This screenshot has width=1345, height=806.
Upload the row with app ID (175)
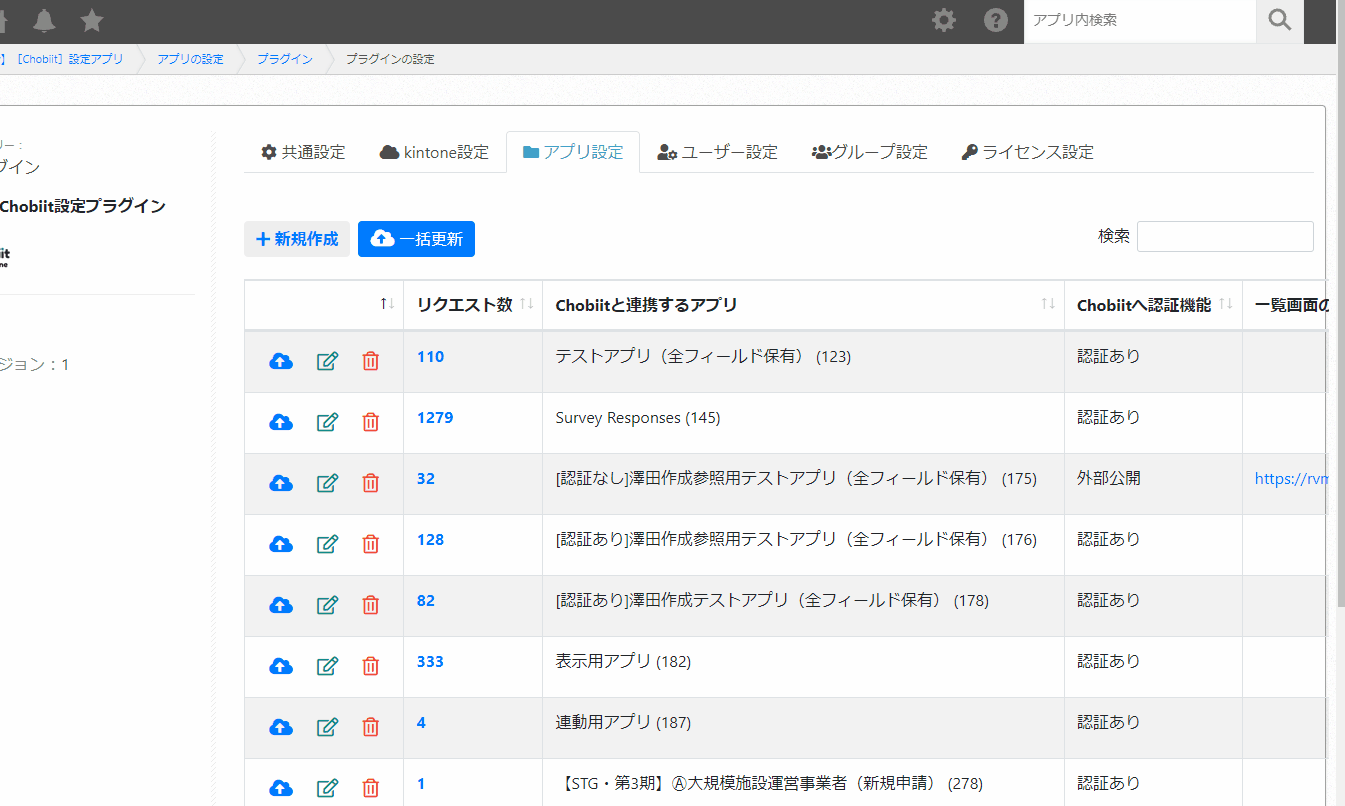(x=281, y=483)
